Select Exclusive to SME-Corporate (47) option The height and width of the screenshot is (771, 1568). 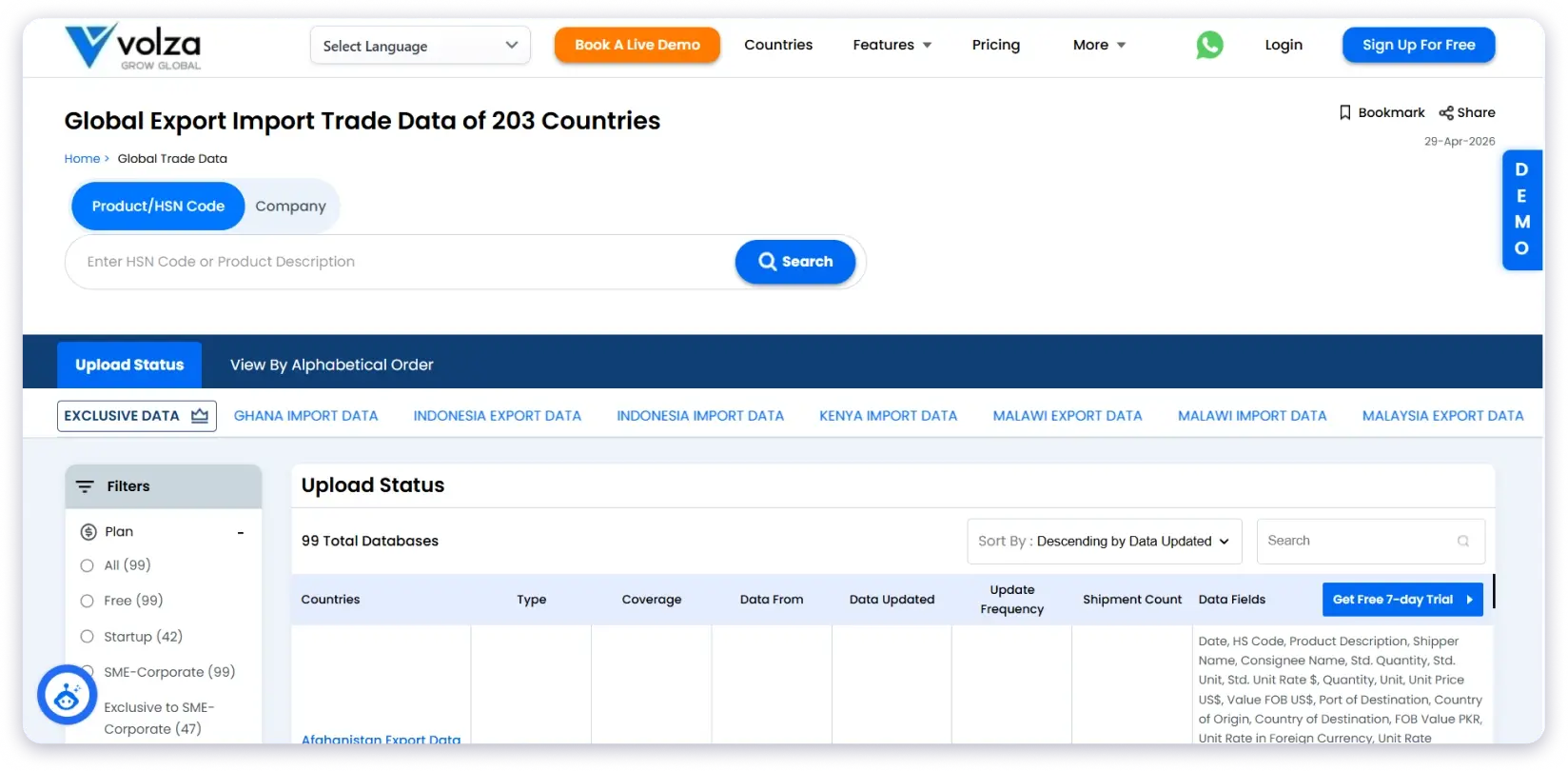pyautogui.click(x=159, y=718)
